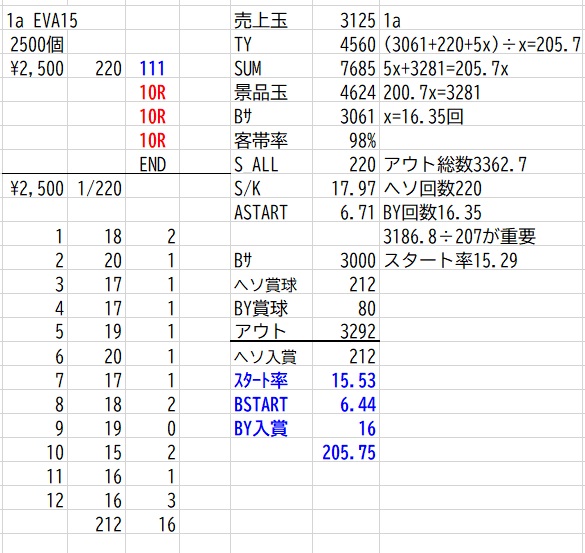The width and height of the screenshot is (585, 553).
Task: Click the スタート率15.29 note cell
Action: click(x=450, y=260)
